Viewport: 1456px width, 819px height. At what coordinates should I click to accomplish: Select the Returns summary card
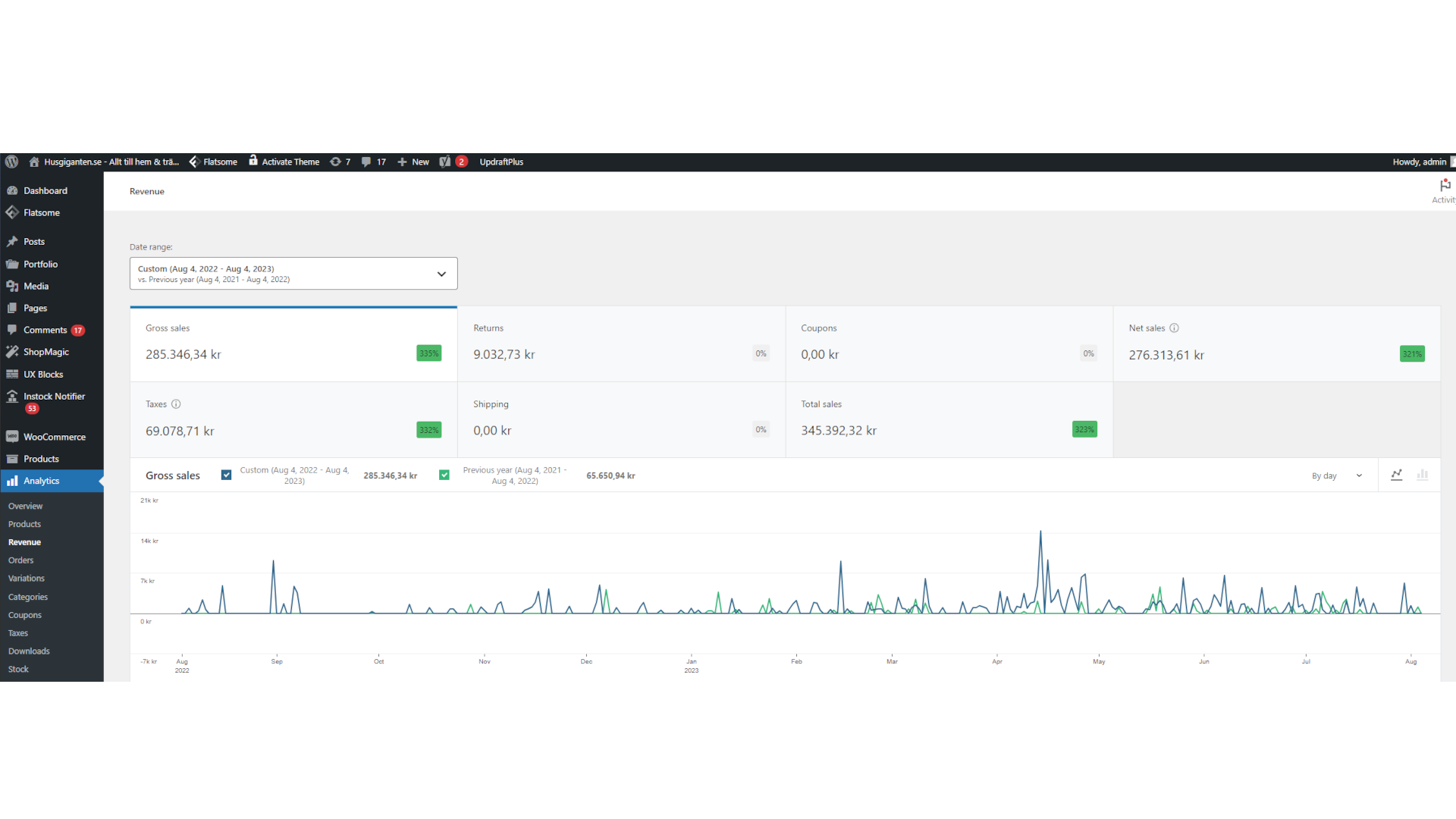tap(621, 344)
